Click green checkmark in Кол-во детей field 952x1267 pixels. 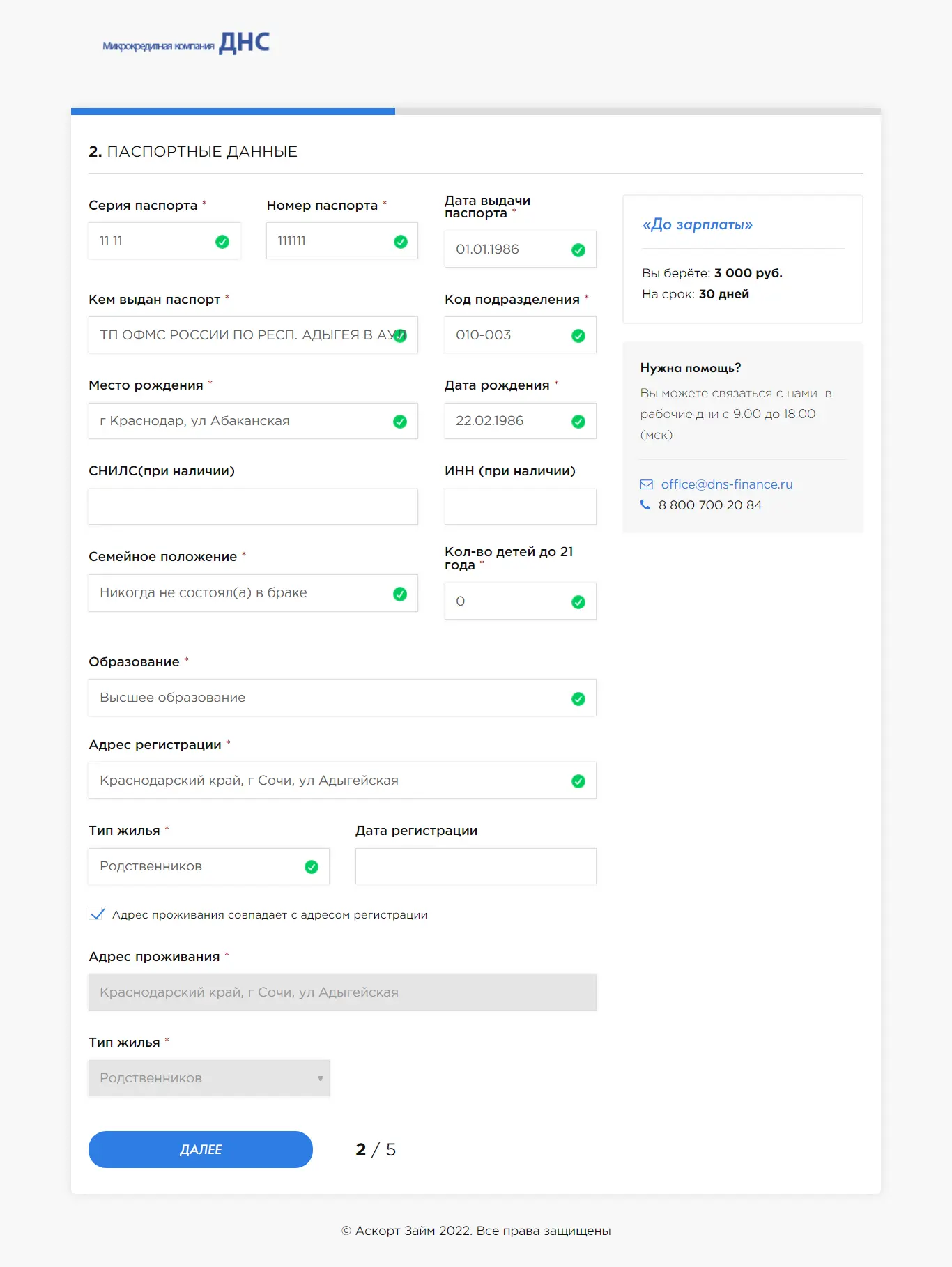point(578,602)
